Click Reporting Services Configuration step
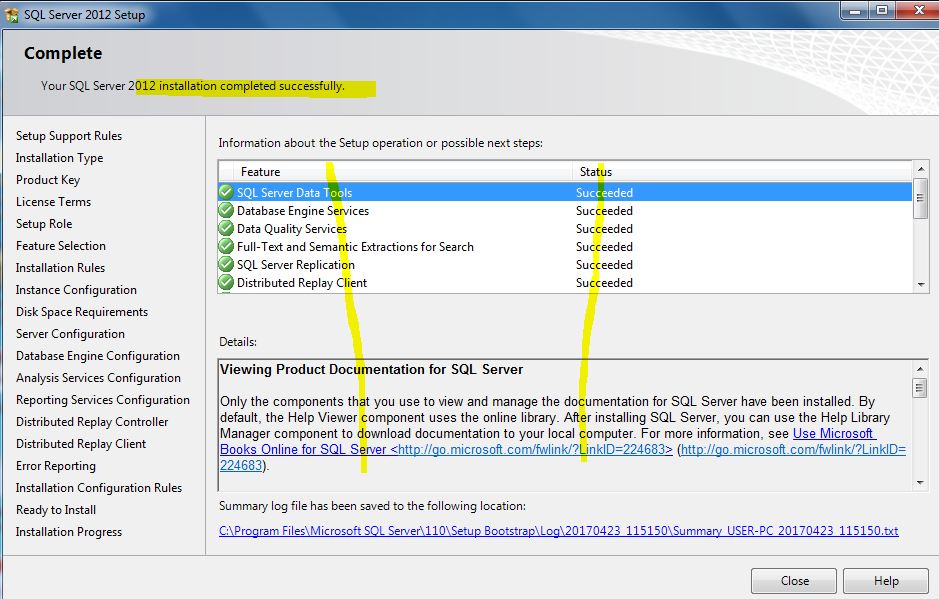 click(x=102, y=400)
